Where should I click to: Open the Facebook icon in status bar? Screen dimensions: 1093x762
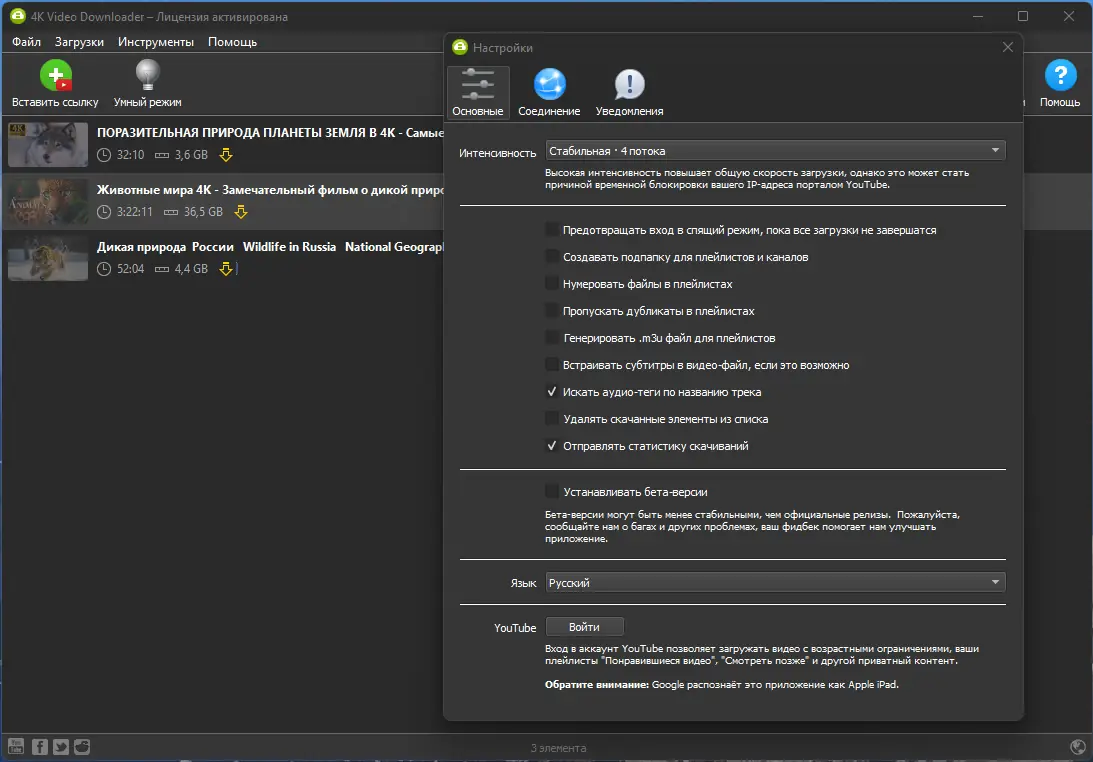pyautogui.click(x=40, y=746)
